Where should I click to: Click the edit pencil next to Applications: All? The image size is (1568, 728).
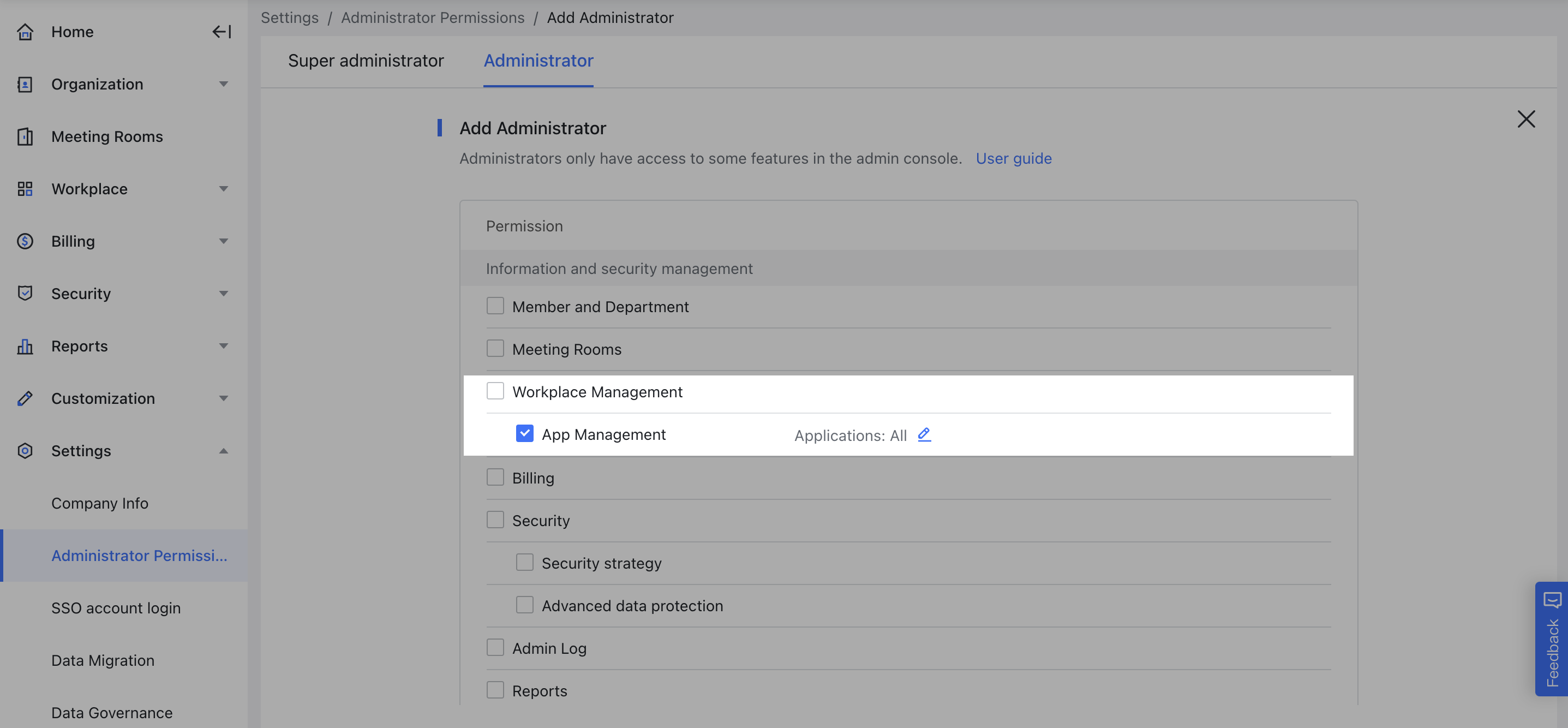925,434
